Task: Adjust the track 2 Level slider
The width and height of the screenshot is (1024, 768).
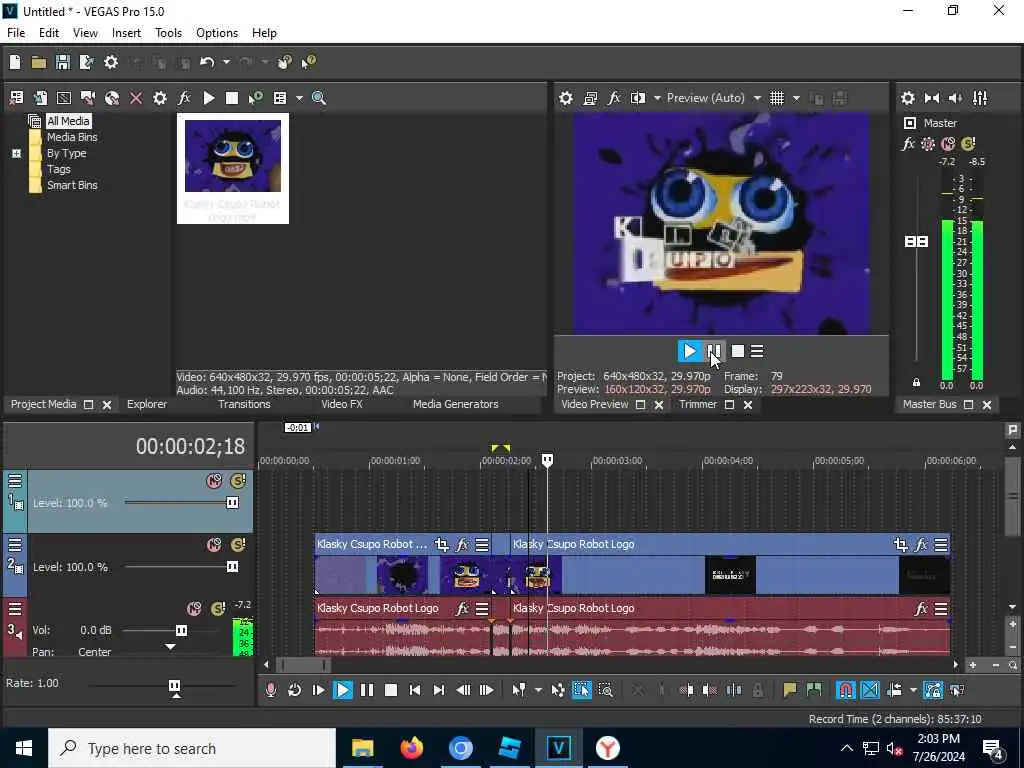Action: pyautogui.click(x=232, y=566)
